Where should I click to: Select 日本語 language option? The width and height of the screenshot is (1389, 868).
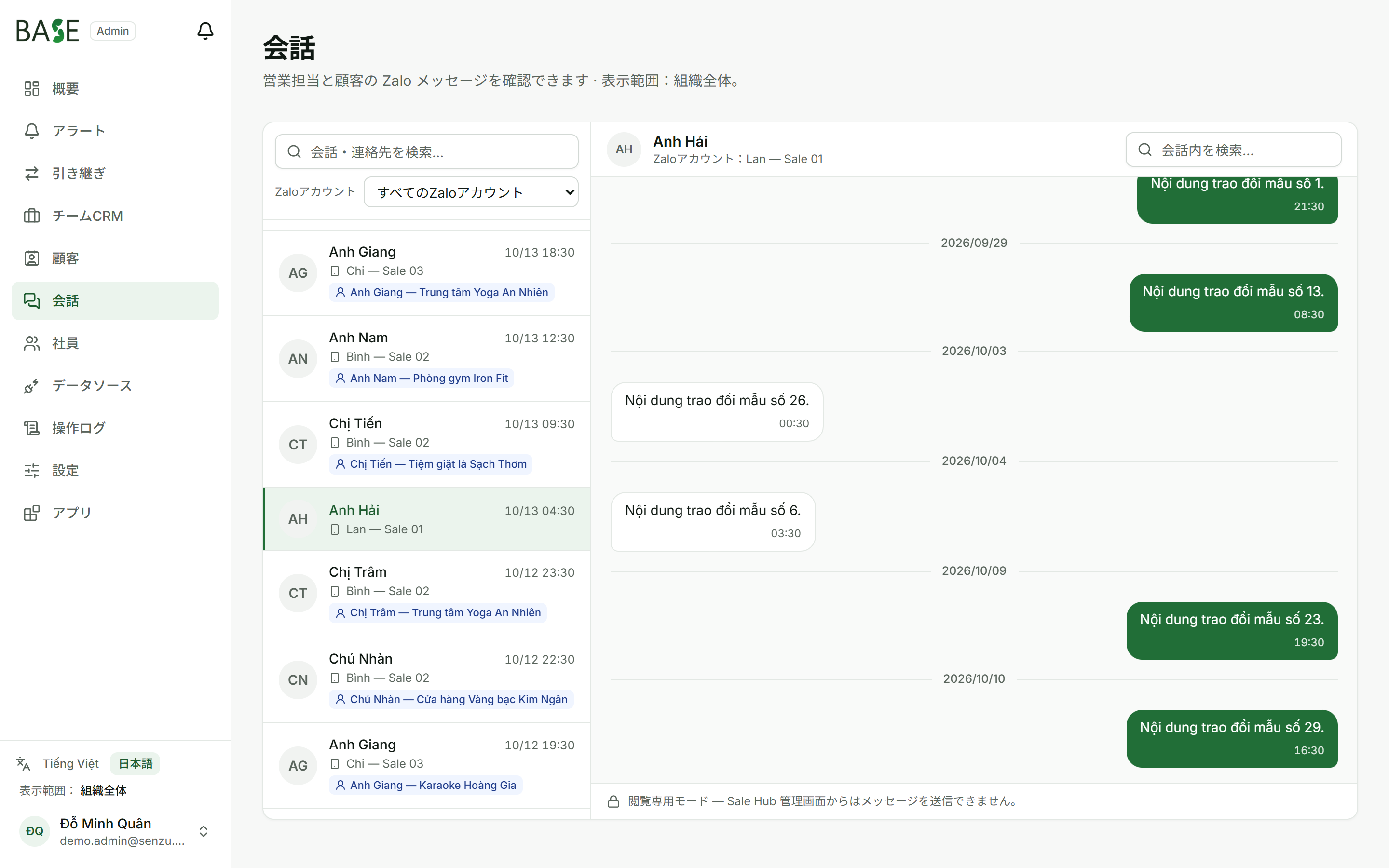click(x=136, y=763)
